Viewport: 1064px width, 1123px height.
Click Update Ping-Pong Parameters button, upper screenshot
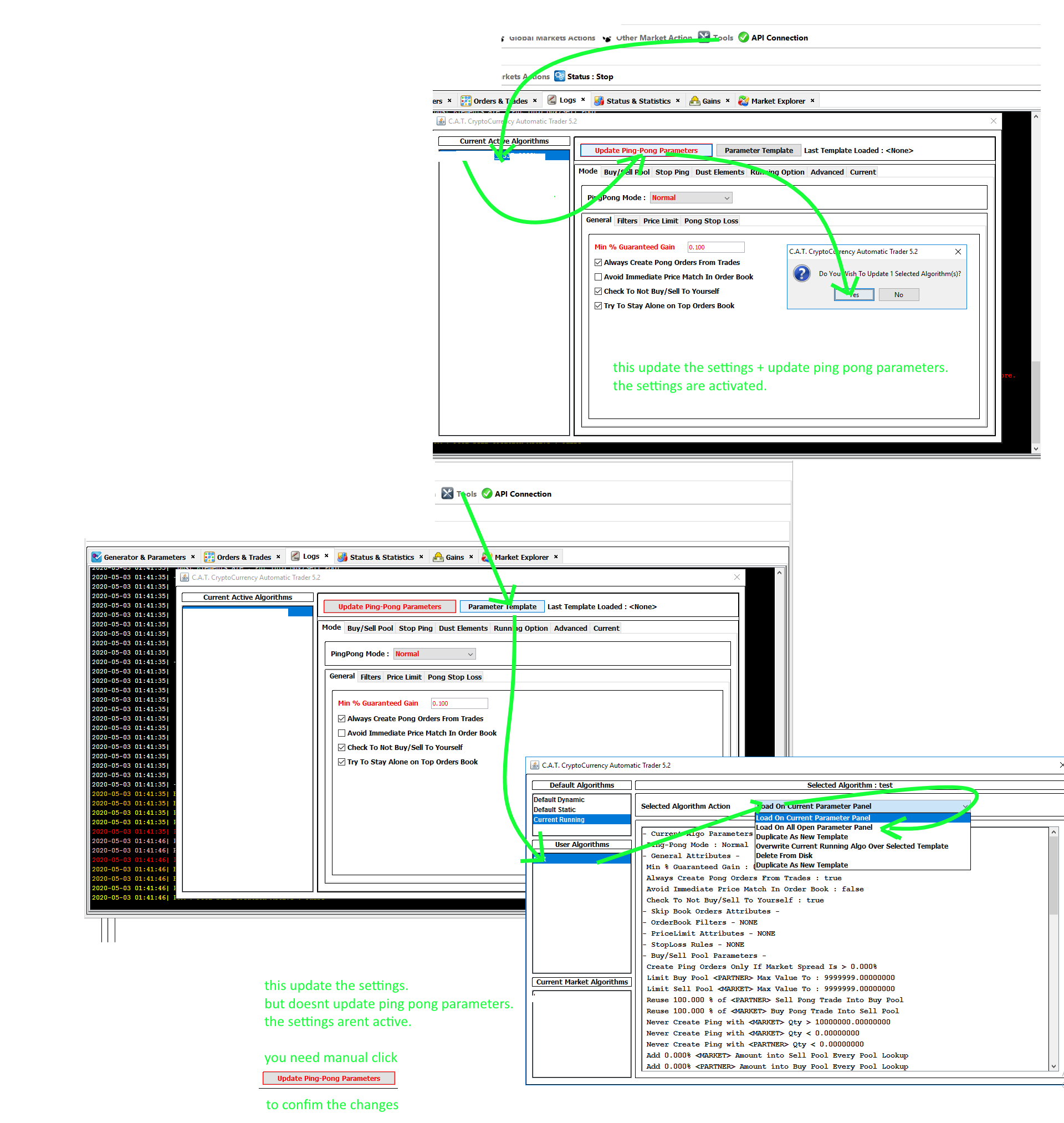click(646, 151)
